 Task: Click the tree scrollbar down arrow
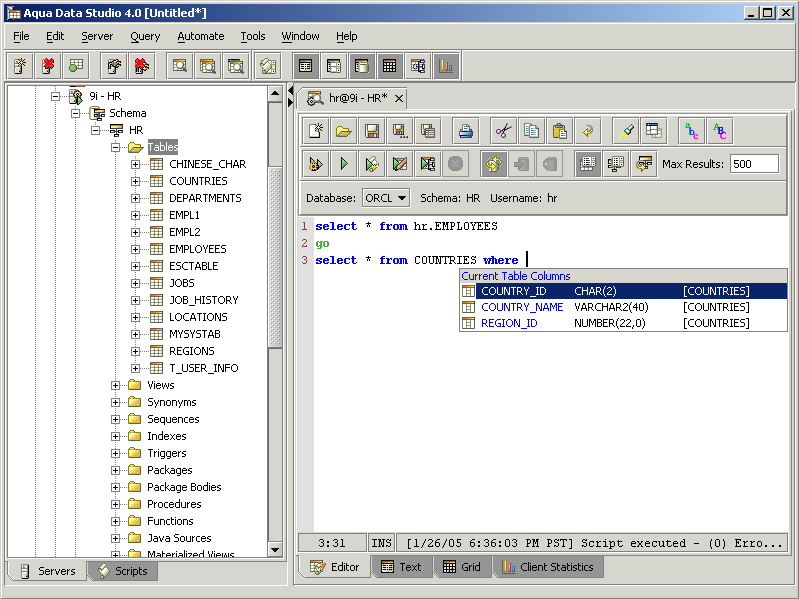[x=275, y=550]
